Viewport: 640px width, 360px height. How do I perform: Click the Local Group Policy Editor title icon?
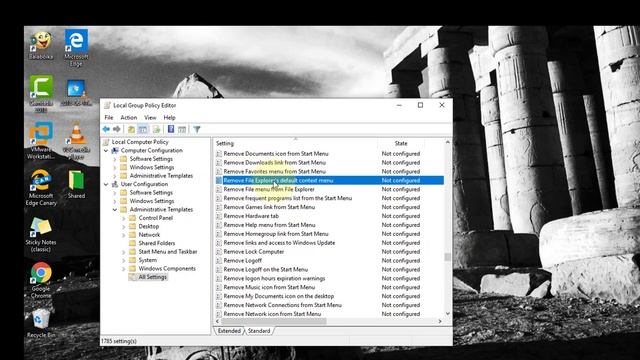tap(107, 105)
